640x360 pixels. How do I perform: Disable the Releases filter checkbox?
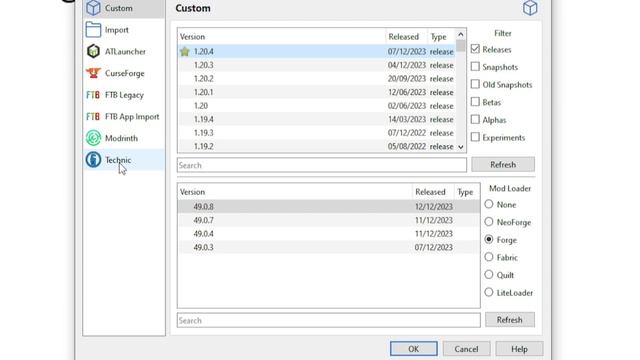(x=475, y=49)
